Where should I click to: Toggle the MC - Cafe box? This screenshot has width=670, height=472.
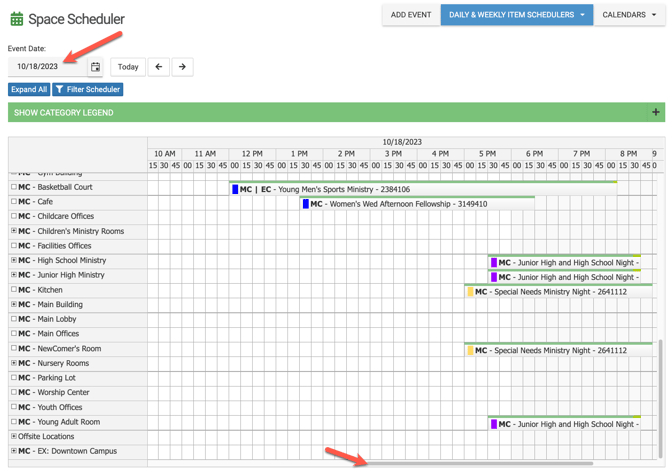click(14, 202)
